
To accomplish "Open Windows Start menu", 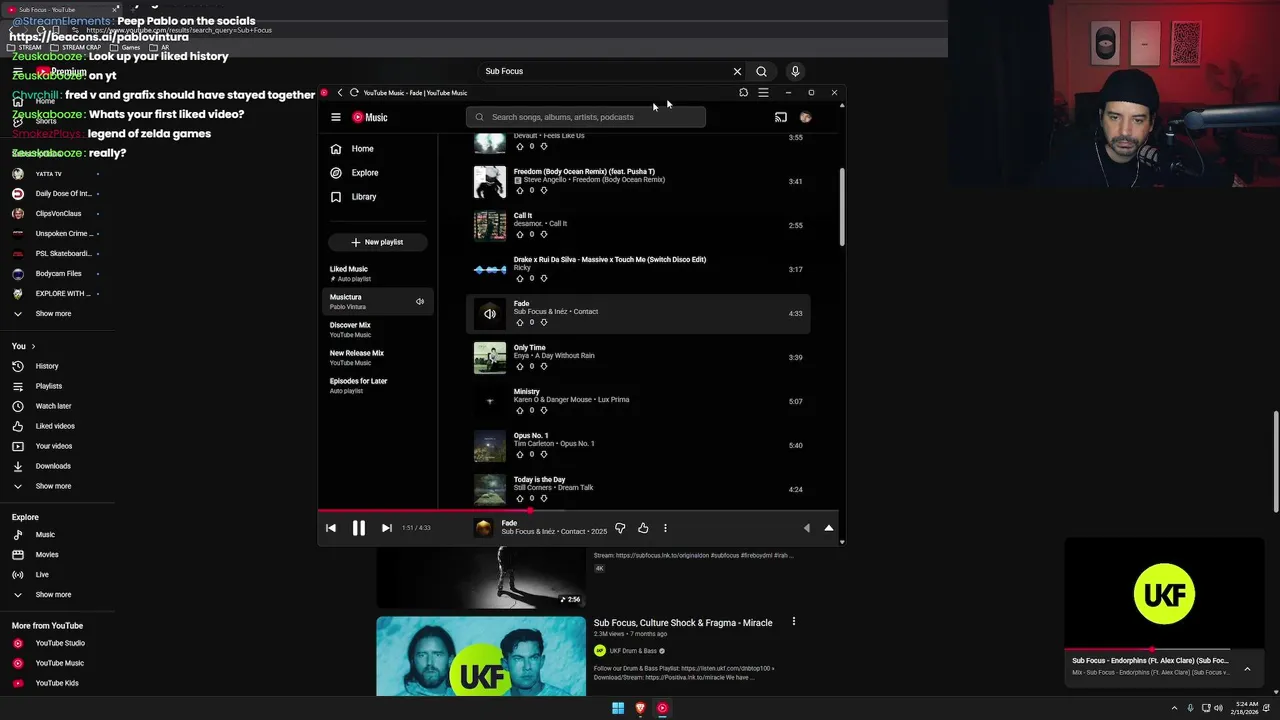I will [x=618, y=708].
